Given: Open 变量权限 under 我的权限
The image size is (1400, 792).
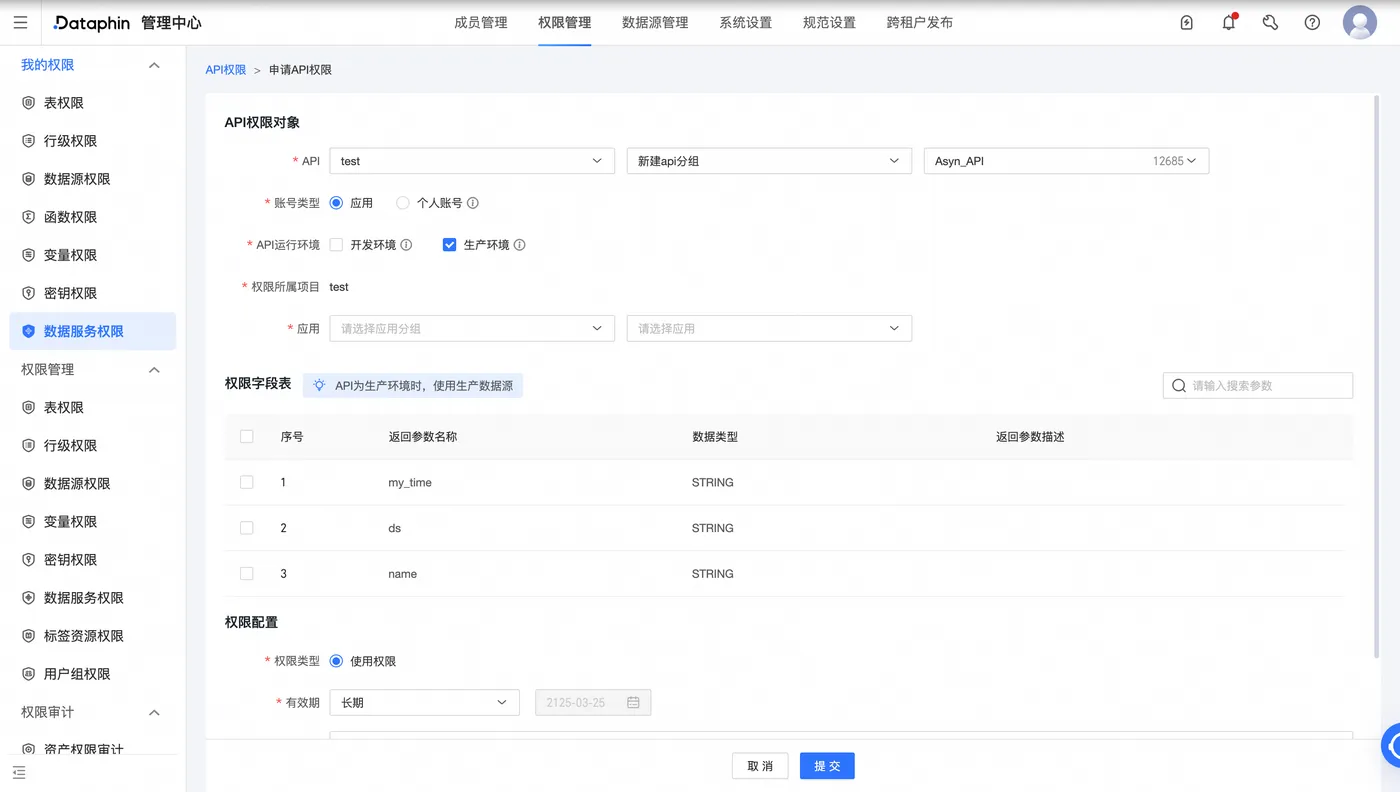Looking at the screenshot, I should coord(92,255).
